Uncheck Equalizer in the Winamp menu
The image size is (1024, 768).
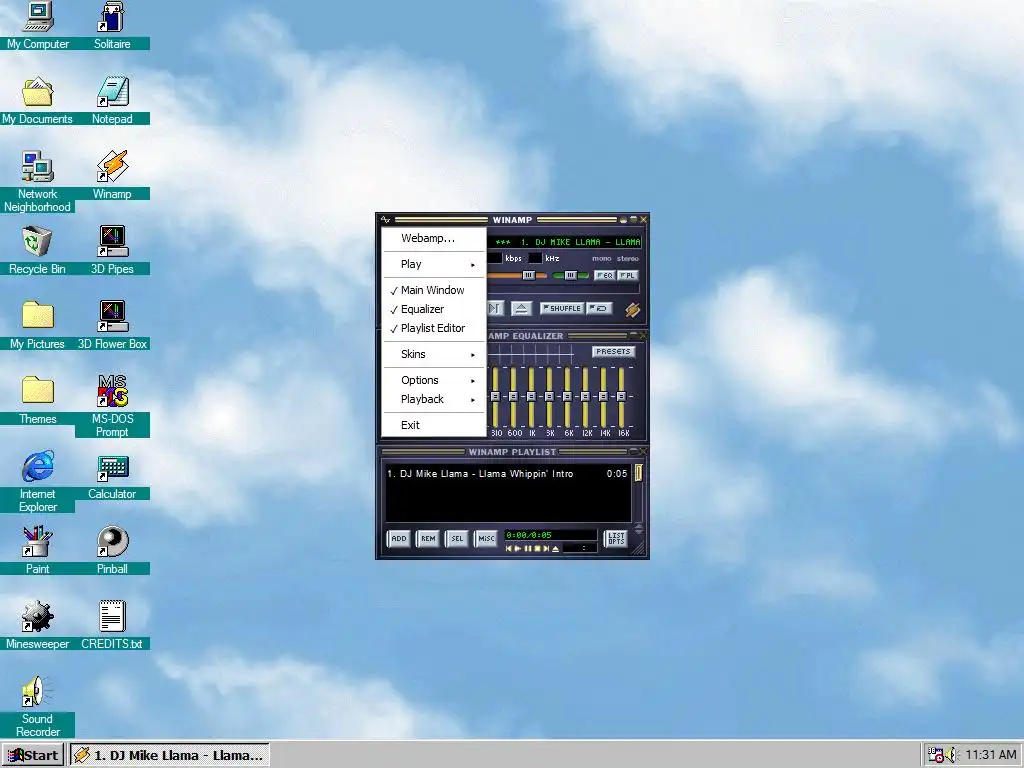(434, 309)
